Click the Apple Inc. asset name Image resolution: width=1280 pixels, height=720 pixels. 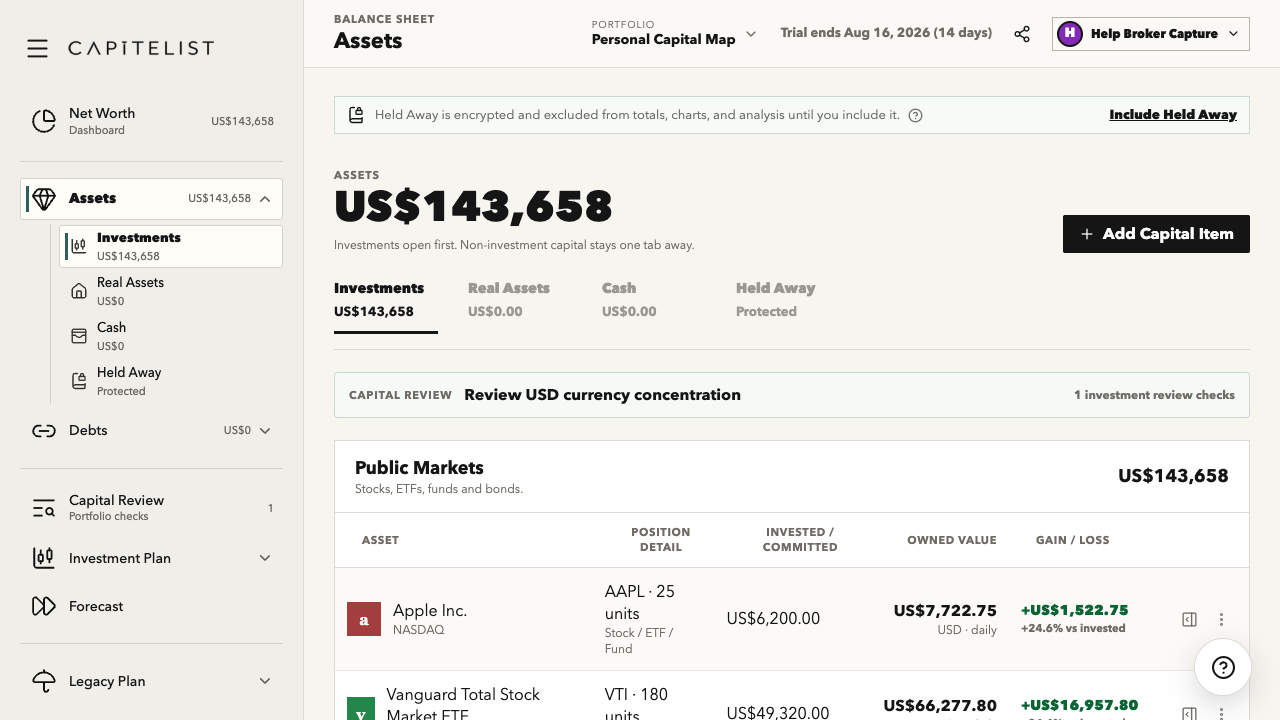tap(430, 610)
